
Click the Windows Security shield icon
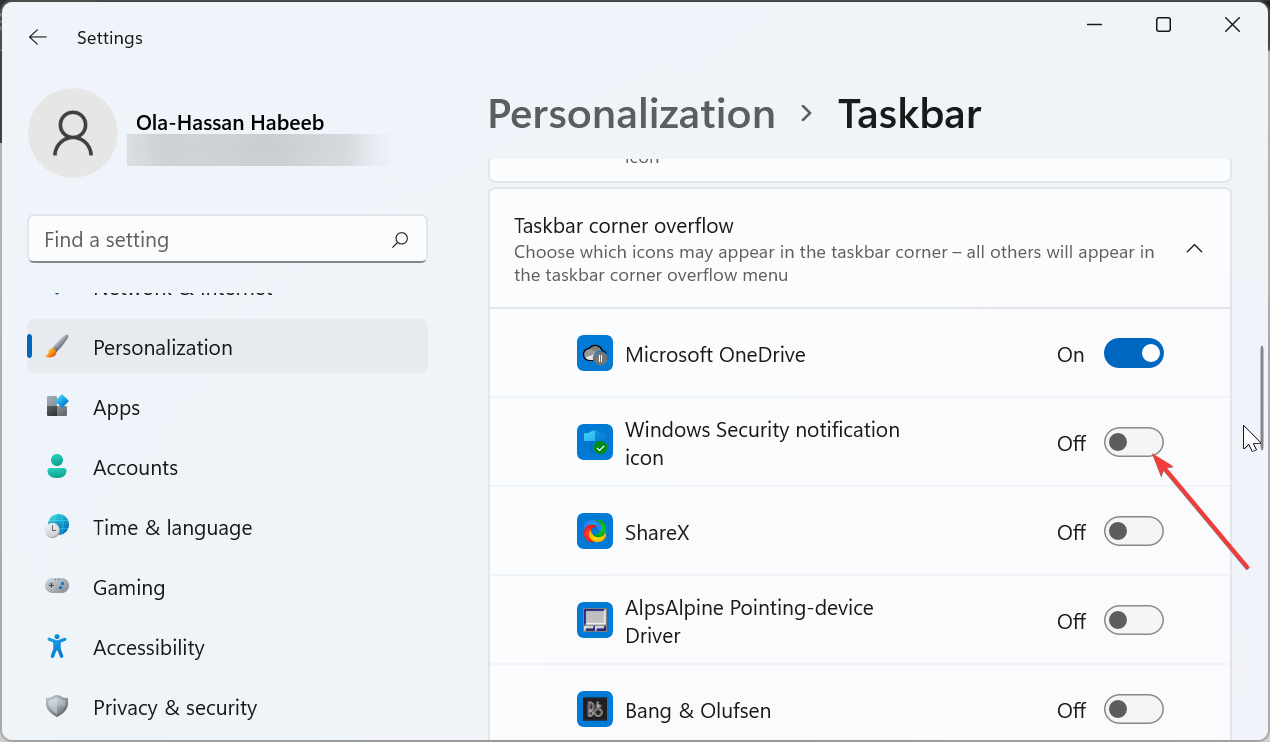point(595,443)
